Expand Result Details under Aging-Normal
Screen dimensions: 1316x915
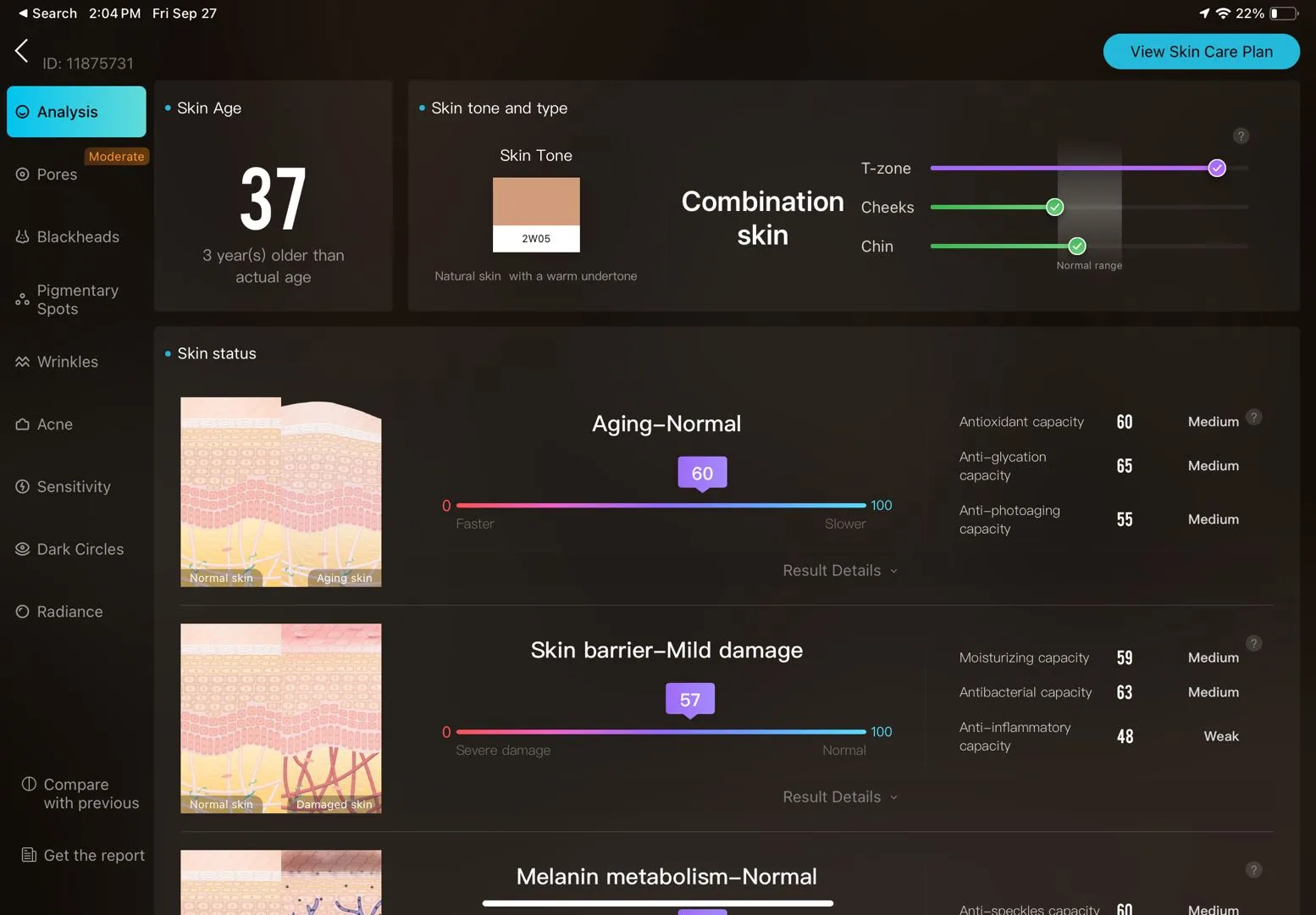pyautogui.click(x=840, y=571)
